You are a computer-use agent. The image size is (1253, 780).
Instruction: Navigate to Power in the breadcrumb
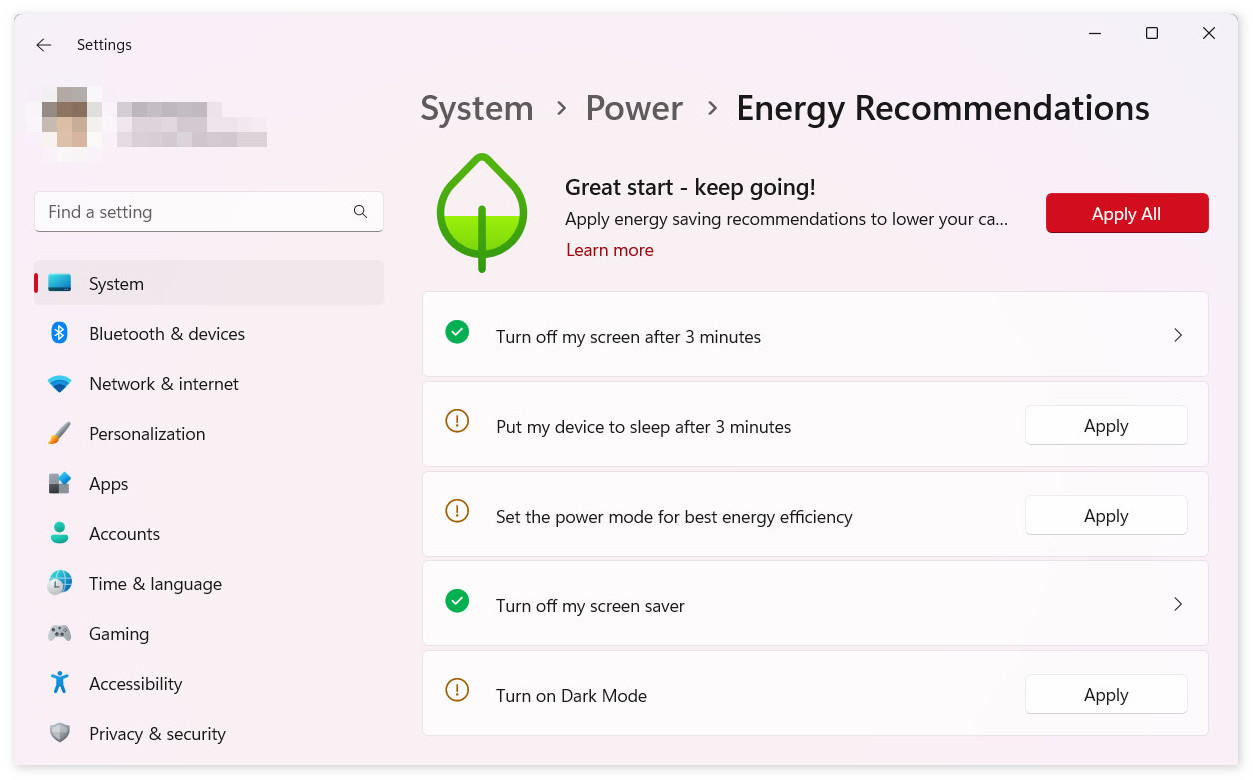(x=634, y=108)
